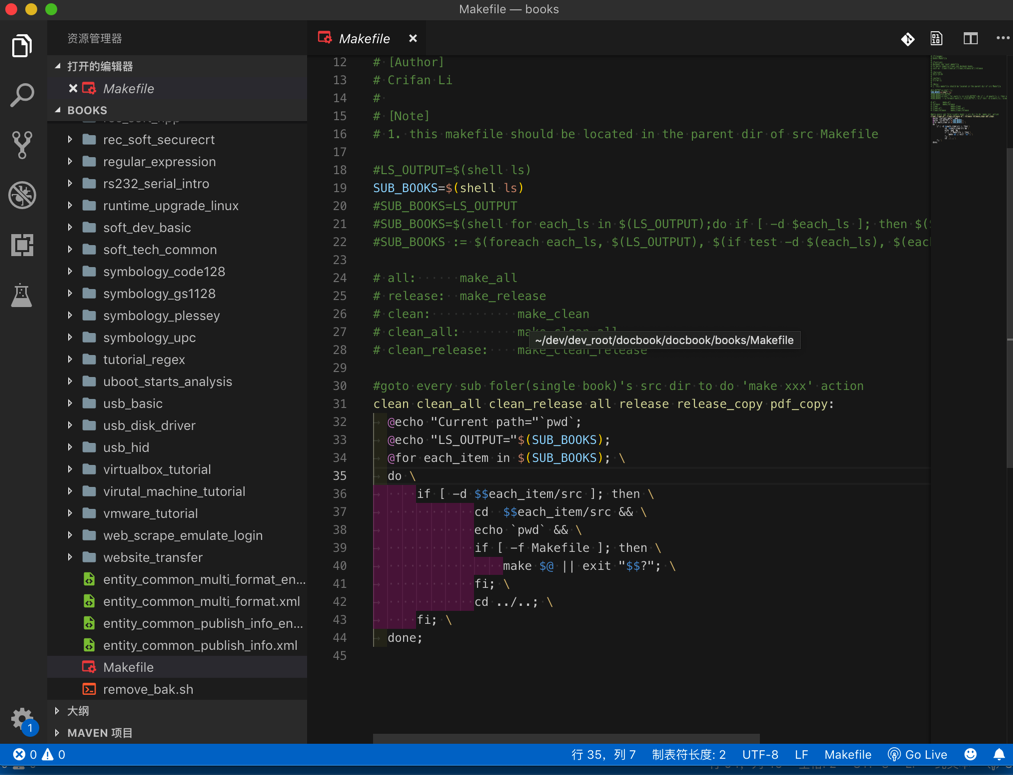Change the UTF-8 file encoding
Screen dimensions: 1013x775
point(760,755)
